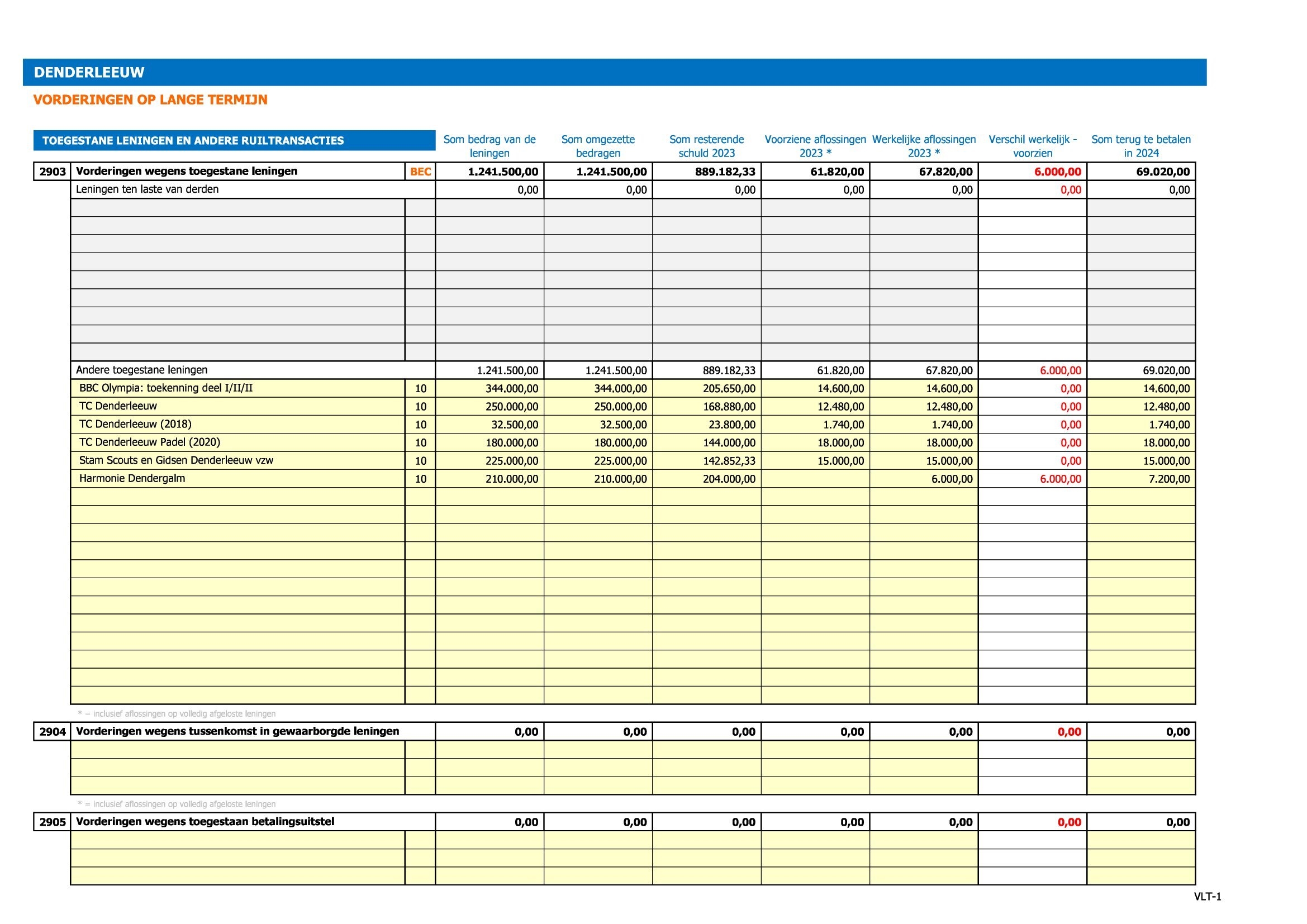Click 210.000,00 under Som omgezette bedragen

(620, 479)
